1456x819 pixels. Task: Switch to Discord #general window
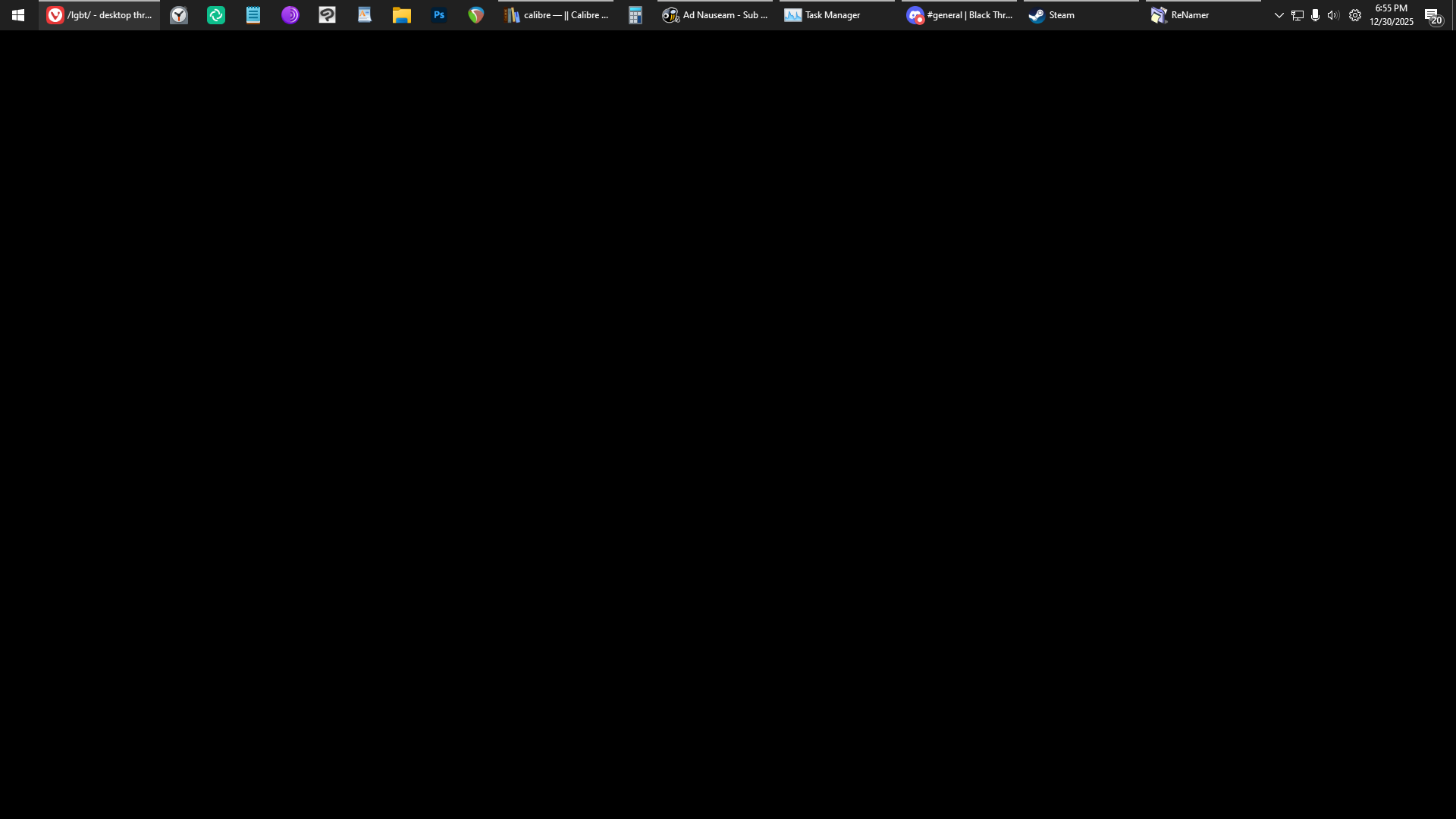click(959, 15)
